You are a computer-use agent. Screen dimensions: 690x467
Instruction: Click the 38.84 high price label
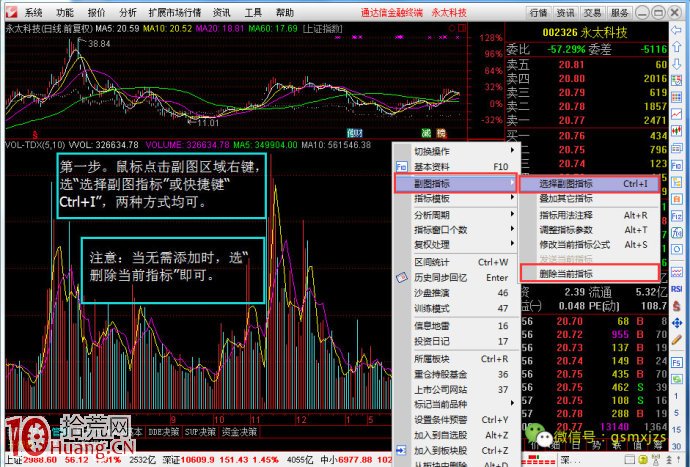pos(99,44)
